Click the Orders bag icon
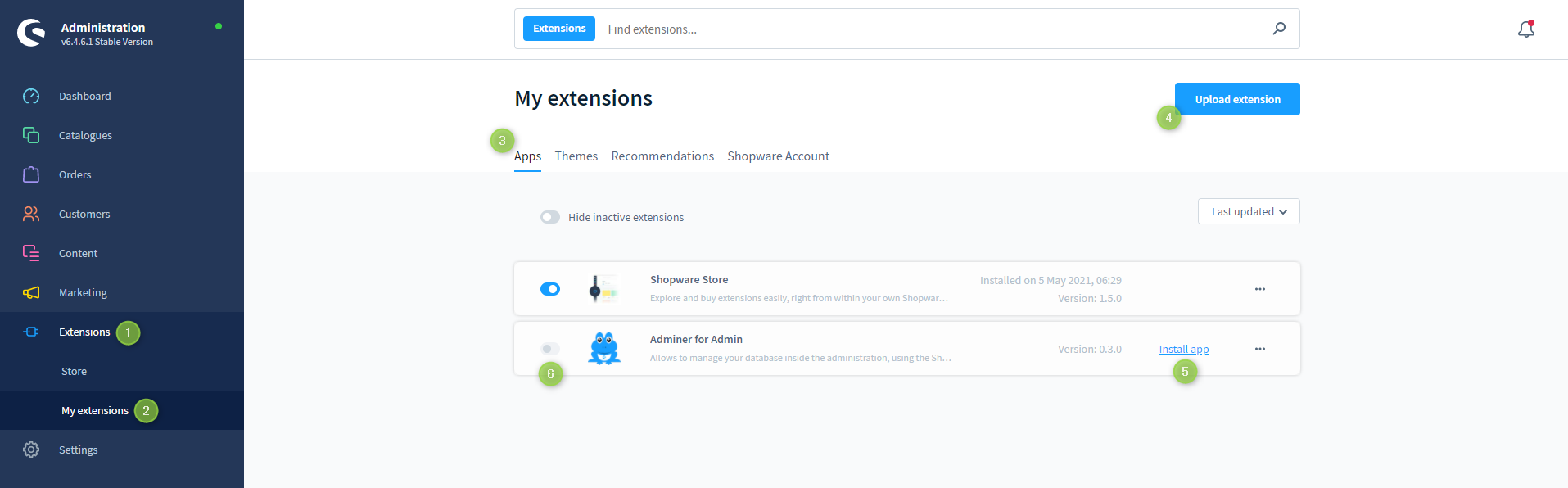Screen dimensions: 1568x488 tap(31, 174)
